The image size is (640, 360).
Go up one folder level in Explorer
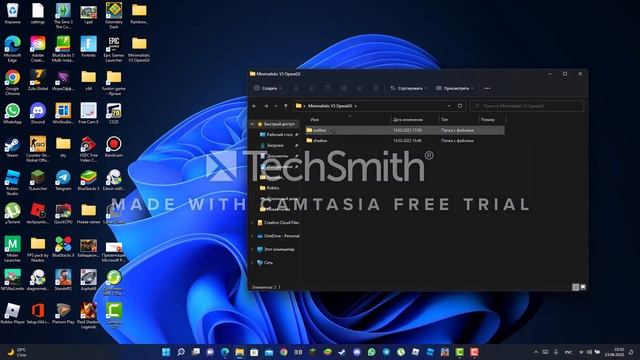tap(286, 106)
